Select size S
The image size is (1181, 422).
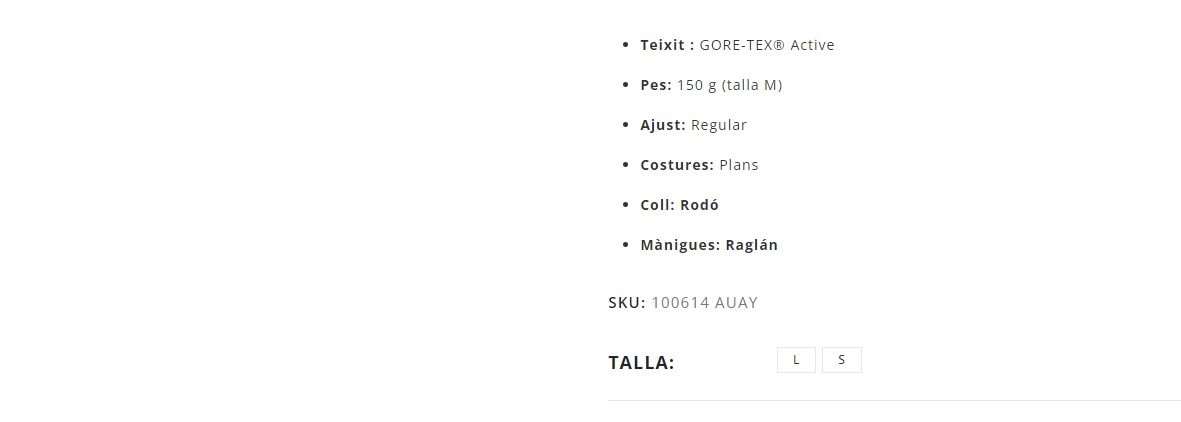(x=841, y=360)
